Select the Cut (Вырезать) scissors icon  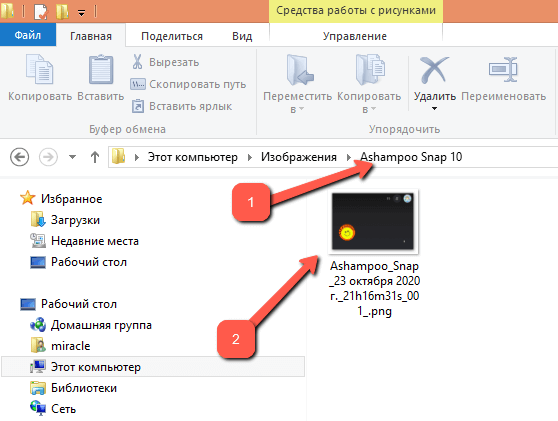pyautogui.click(x=137, y=62)
